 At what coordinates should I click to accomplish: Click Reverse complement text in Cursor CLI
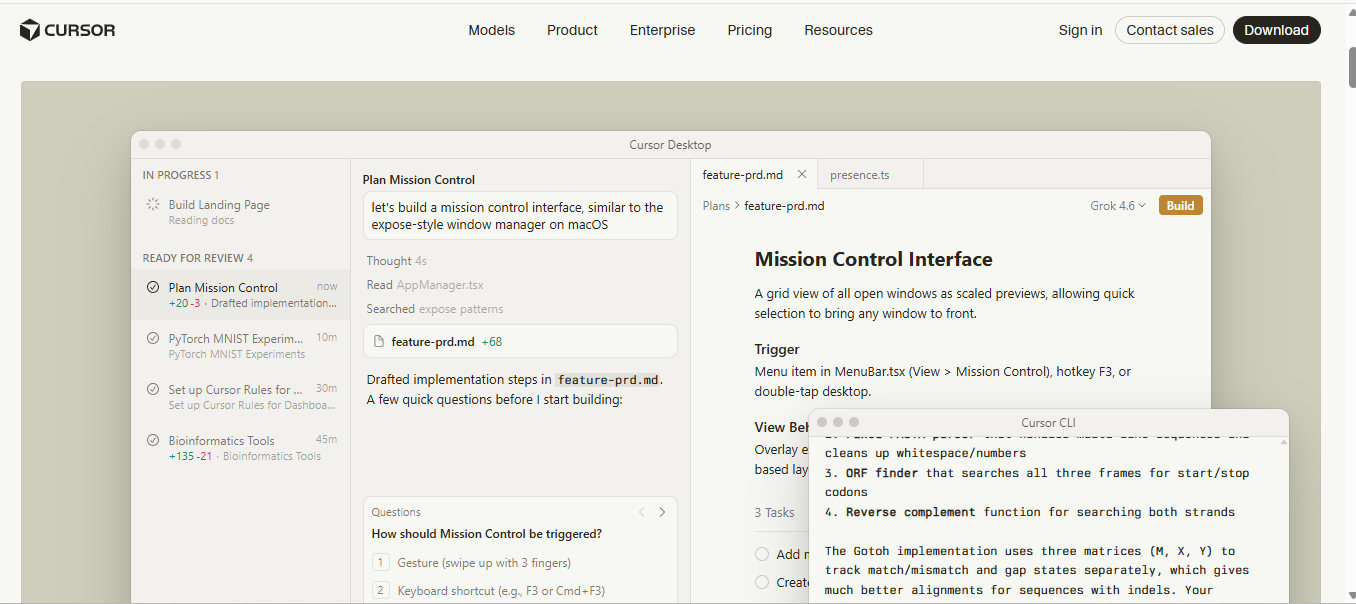[x=910, y=512]
